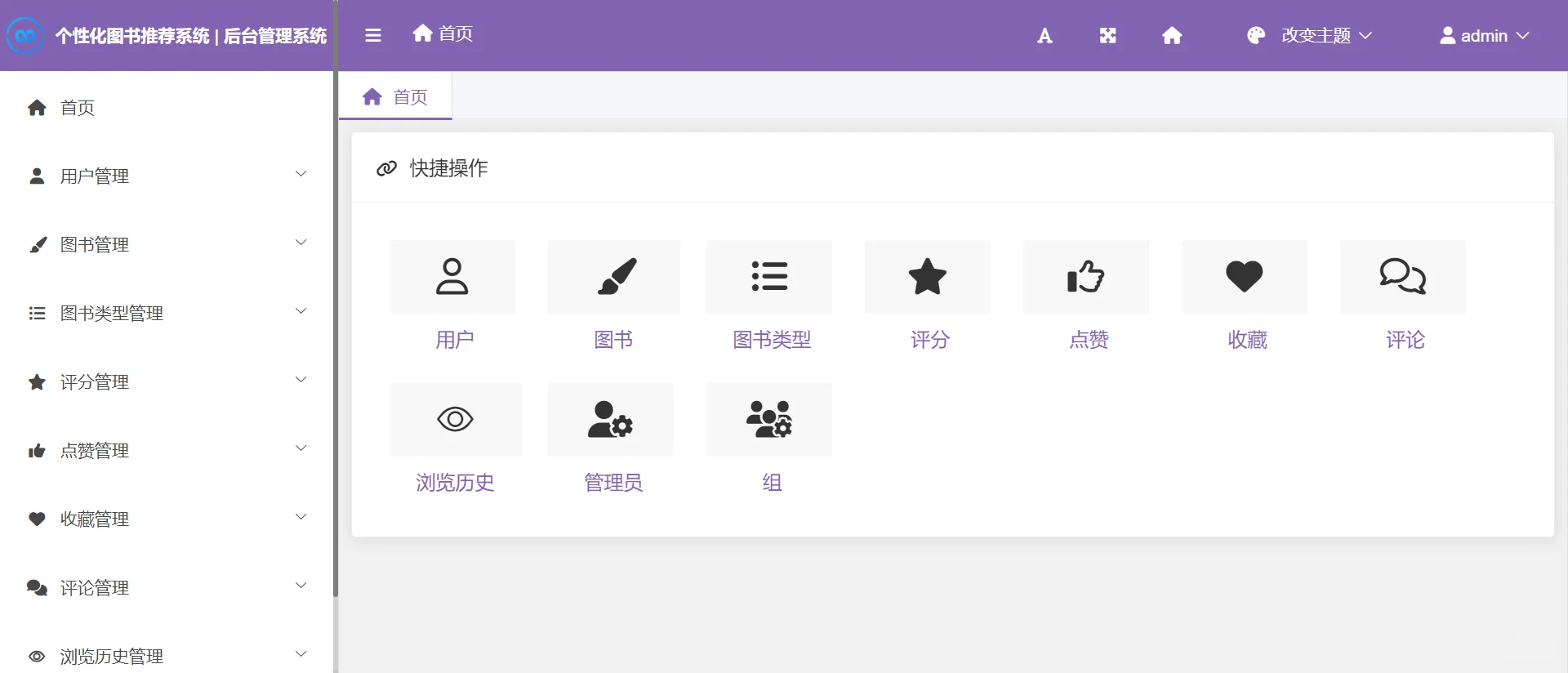Open the 浏览历史 eye icon tile
Viewport: 1568px width, 673px height.
point(456,419)
